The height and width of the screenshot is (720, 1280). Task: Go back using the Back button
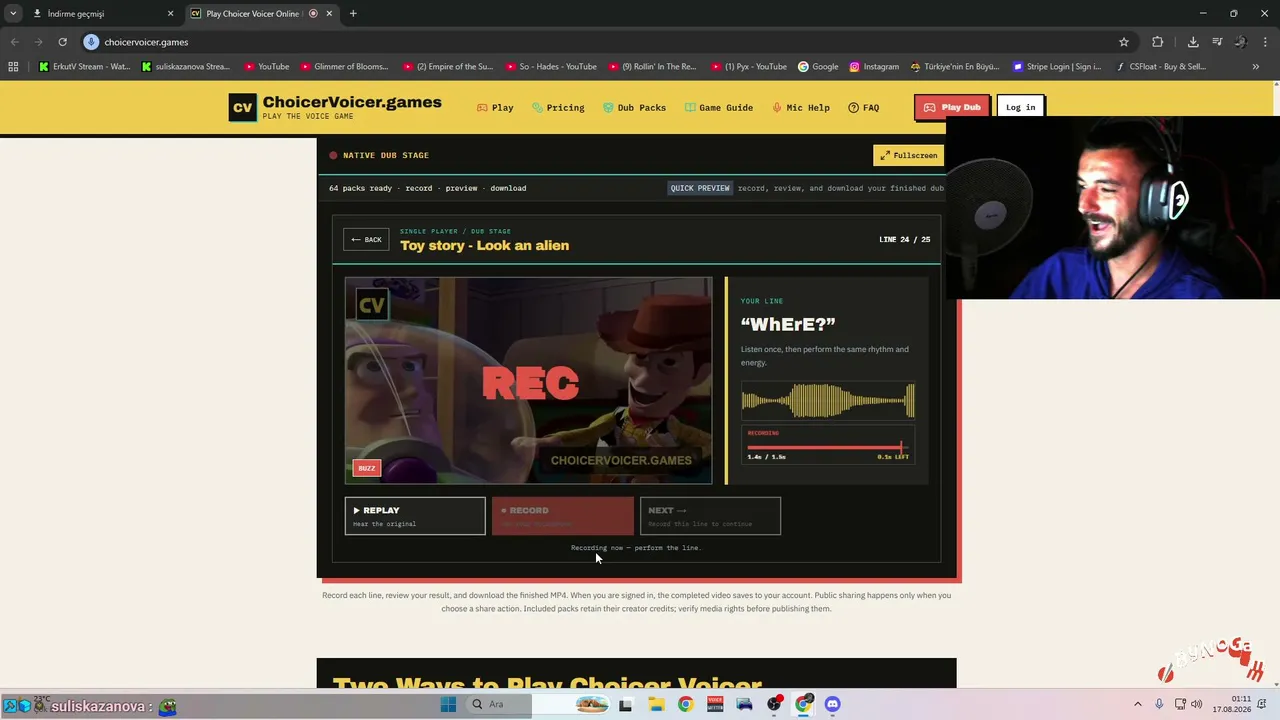(x=366, y=240)
